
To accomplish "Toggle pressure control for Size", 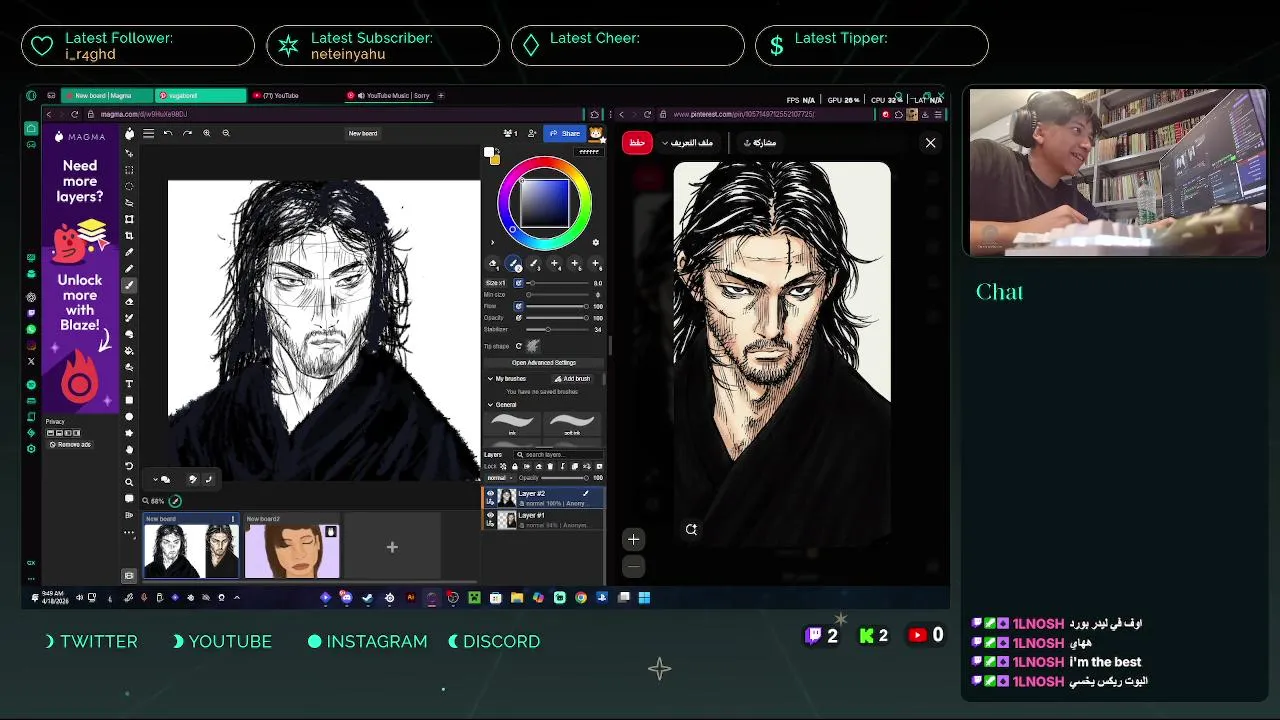I will [x=518, y=283].
